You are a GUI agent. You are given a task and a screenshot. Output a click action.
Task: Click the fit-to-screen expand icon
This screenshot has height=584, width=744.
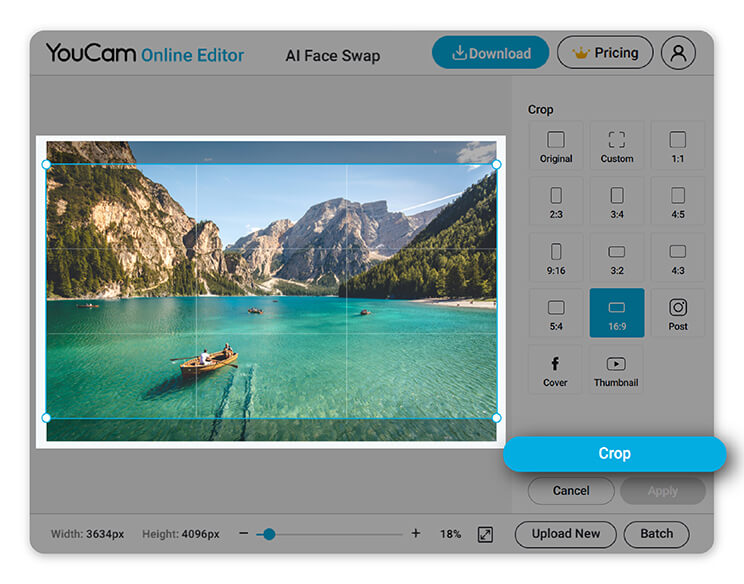[x=485, y=534]
